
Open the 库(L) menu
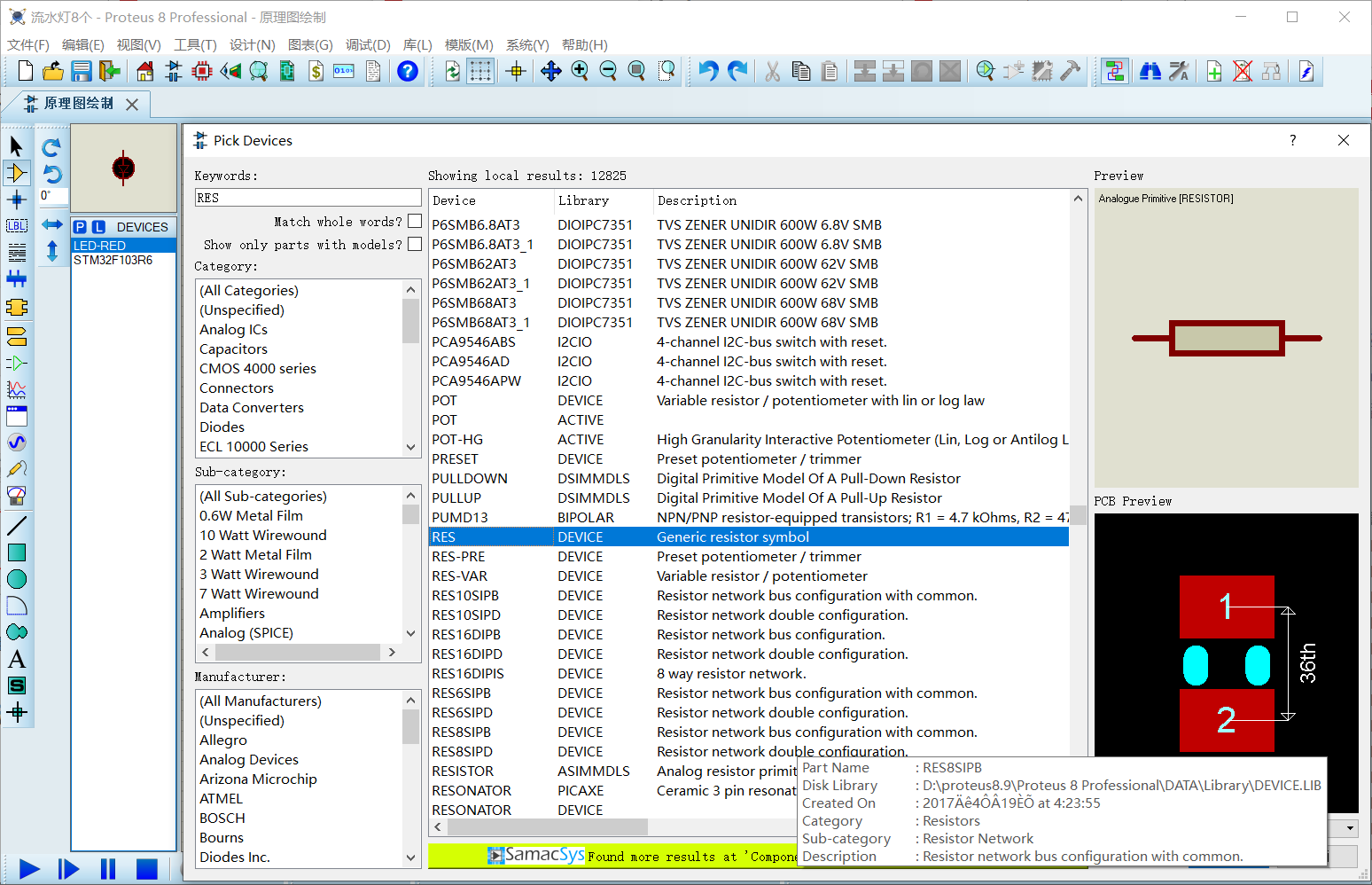pos(417,44)
